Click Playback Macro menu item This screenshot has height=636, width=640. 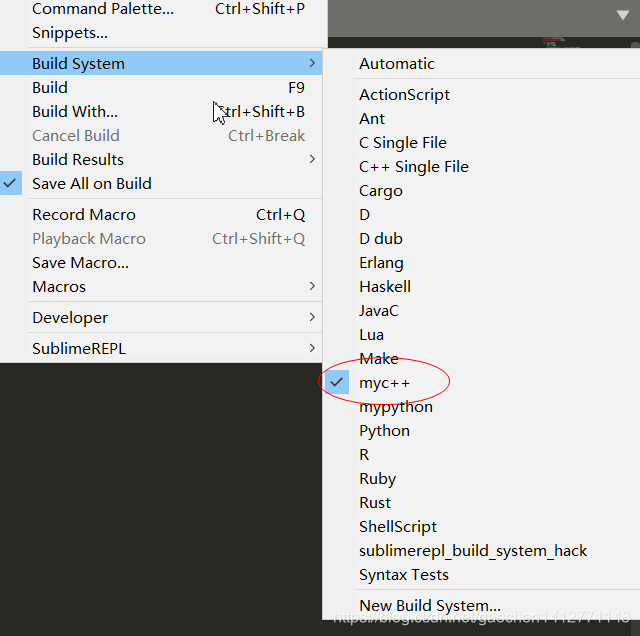(x=161, y=238)
